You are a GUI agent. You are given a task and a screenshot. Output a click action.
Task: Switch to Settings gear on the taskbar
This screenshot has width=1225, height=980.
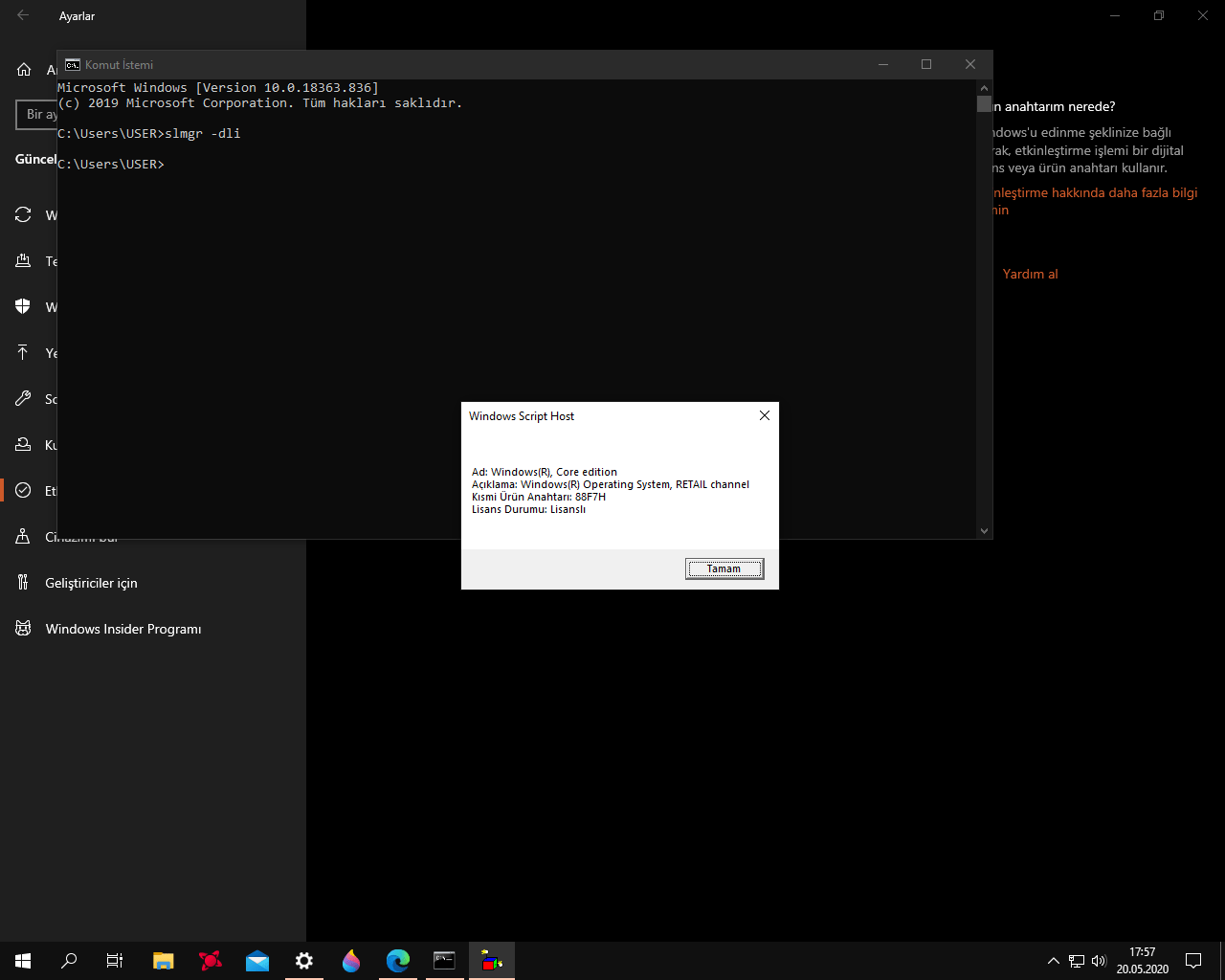304,961
